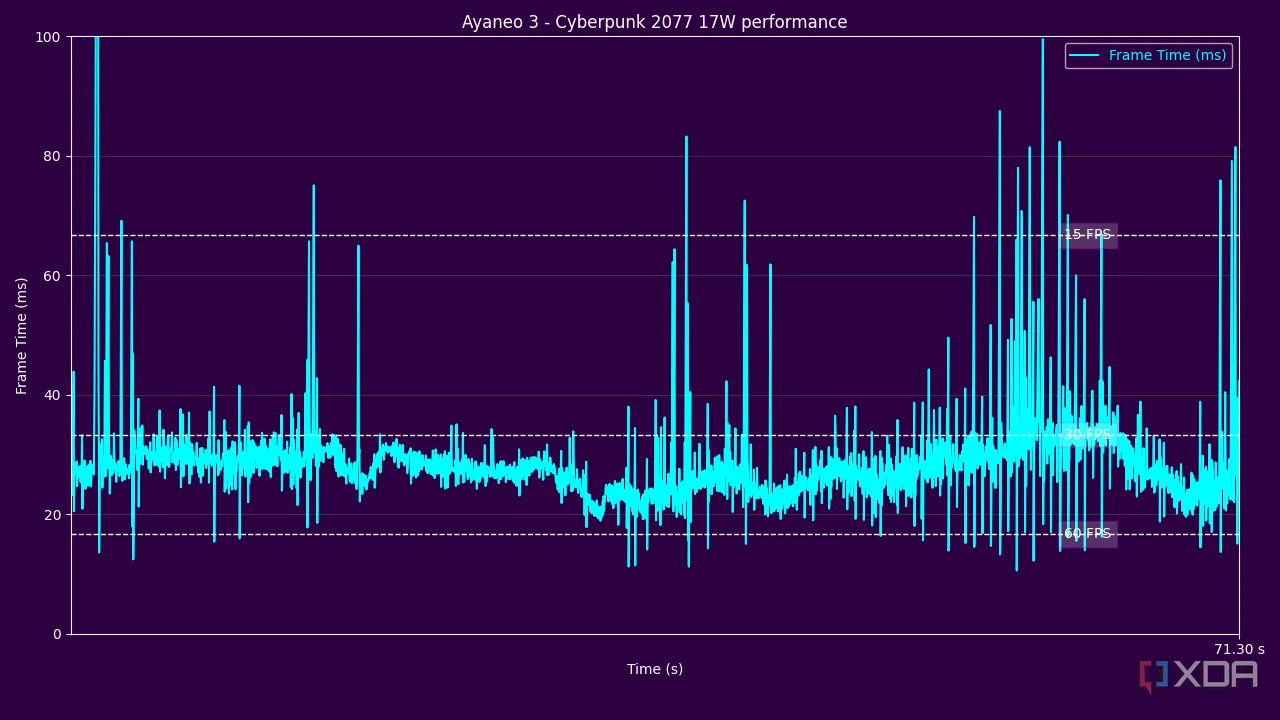Click the y-axis tick value 20

click(x=52, y=515)
